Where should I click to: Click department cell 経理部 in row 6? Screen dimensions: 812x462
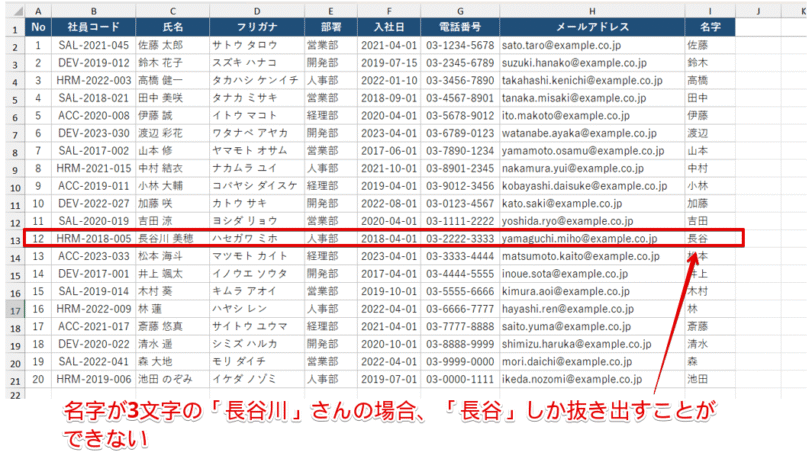coord(330,116)
